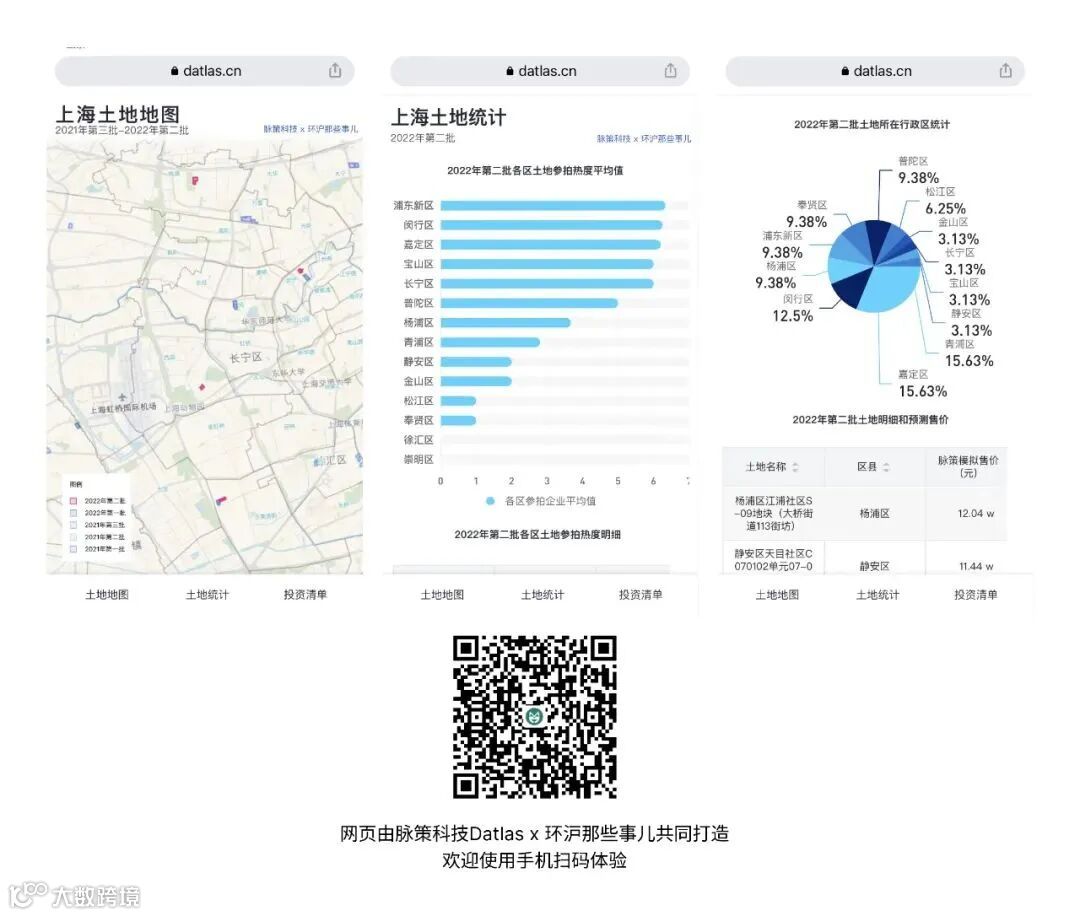This screenshot has width=1080, height=916.
Task: Click the 静安区 bar in the chart
Action: click(476, 362)
